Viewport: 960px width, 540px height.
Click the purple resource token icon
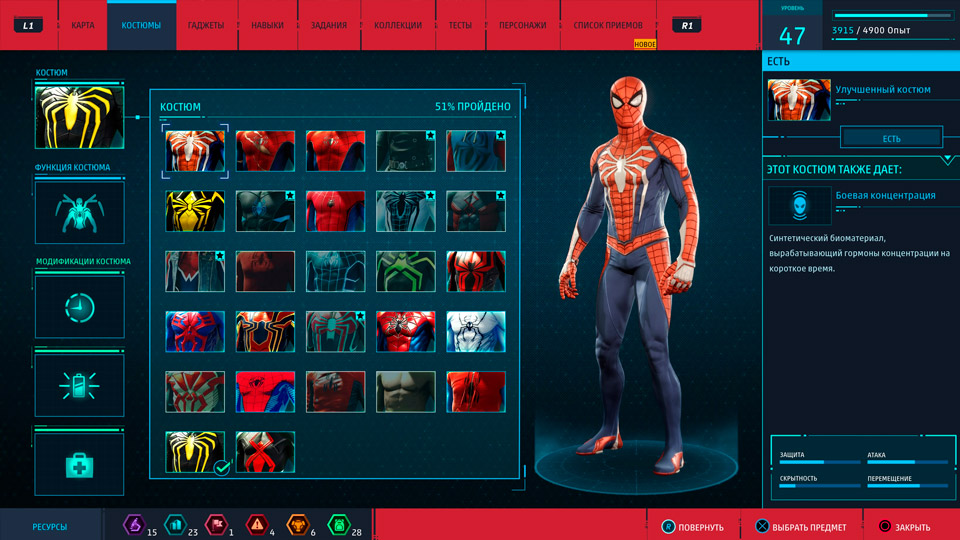point(134,525)
